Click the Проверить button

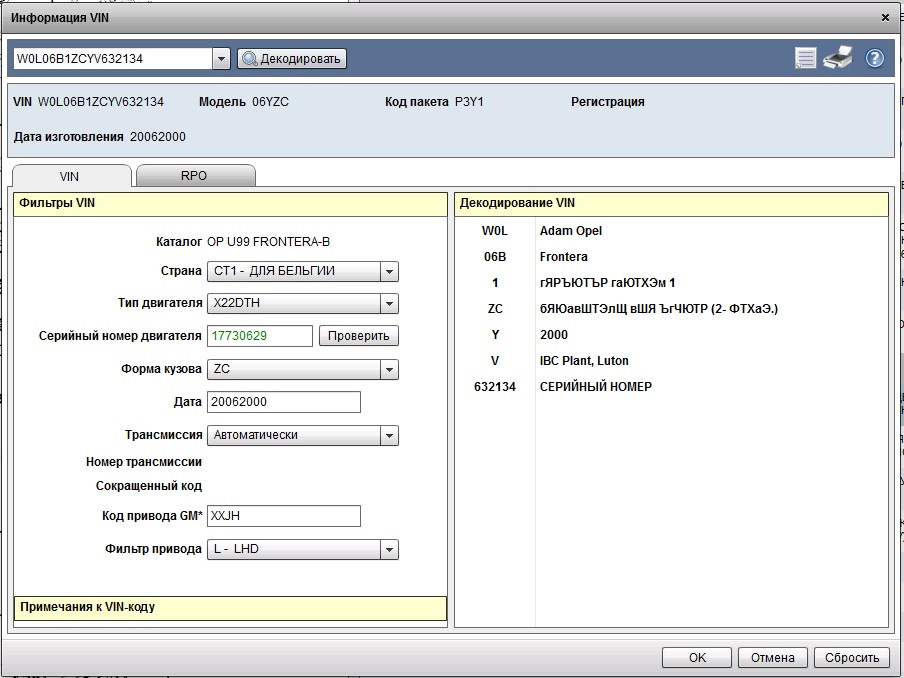tap(359, 336)
